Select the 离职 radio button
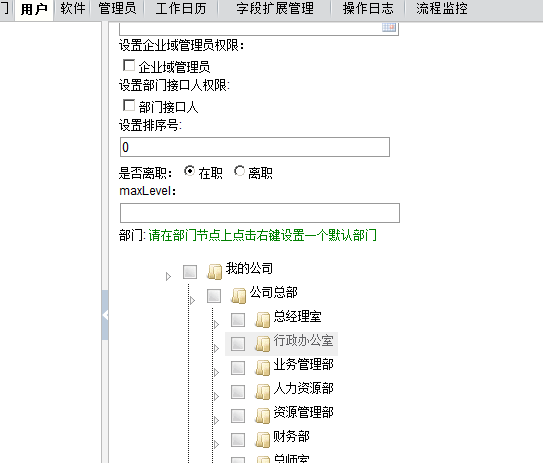Viewport: 543px width, 463px height. [x=239, y=171]
